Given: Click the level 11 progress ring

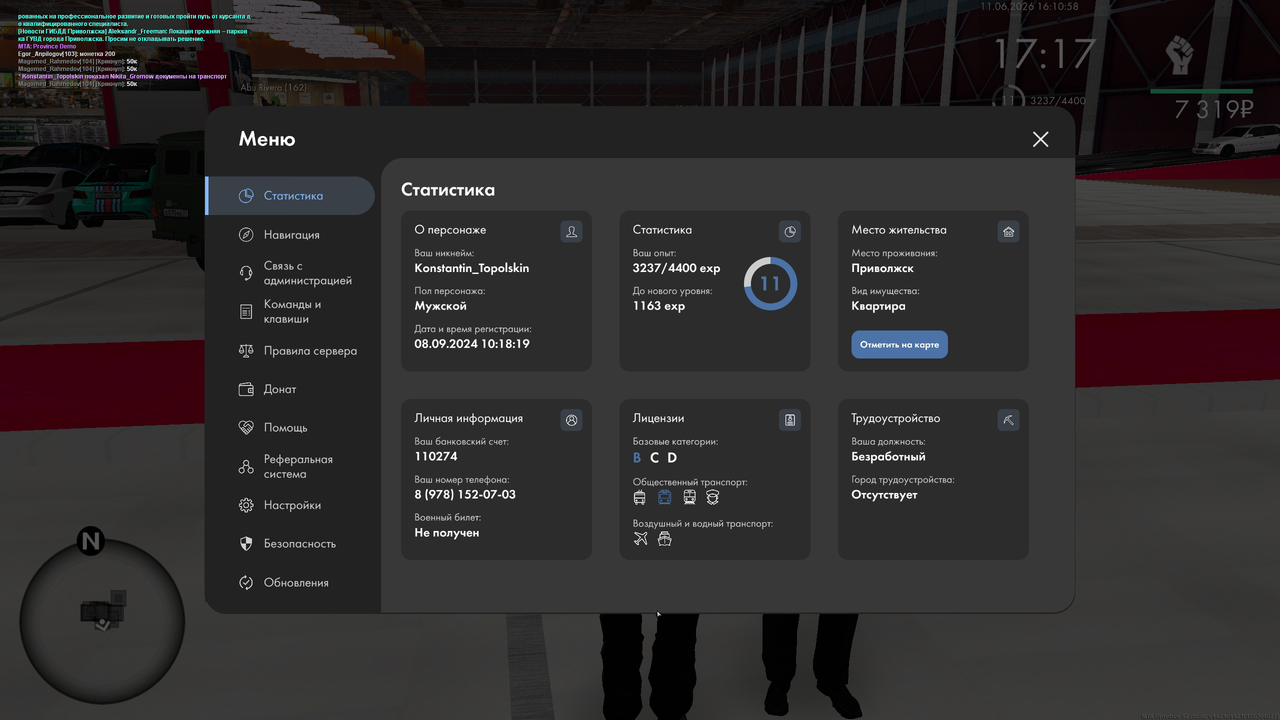Looking at the screenshot, I should [770, 283].
